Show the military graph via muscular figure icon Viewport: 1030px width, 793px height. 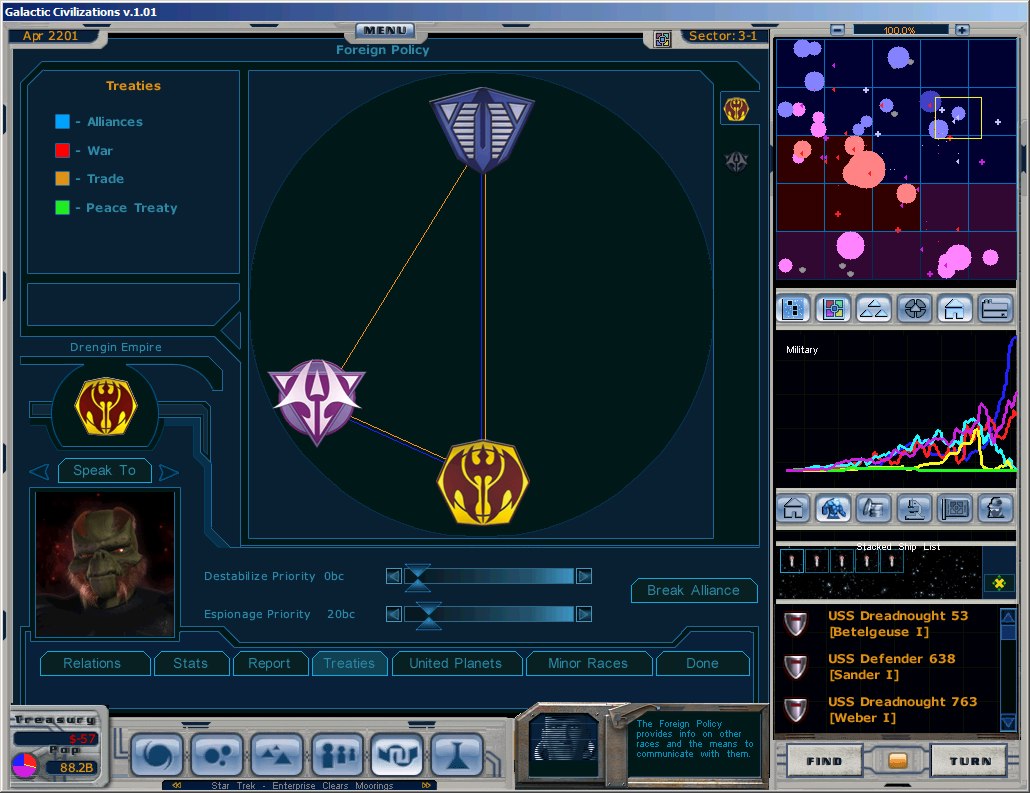coord(833,508)
